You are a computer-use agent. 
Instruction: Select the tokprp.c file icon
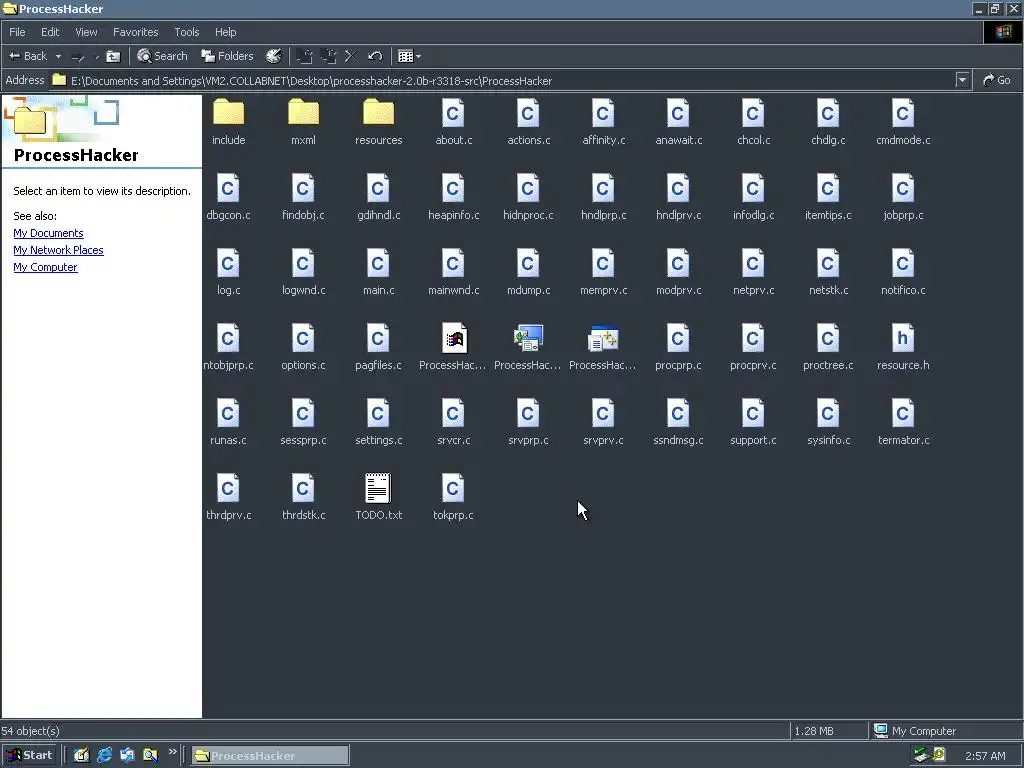click(453, 488)
